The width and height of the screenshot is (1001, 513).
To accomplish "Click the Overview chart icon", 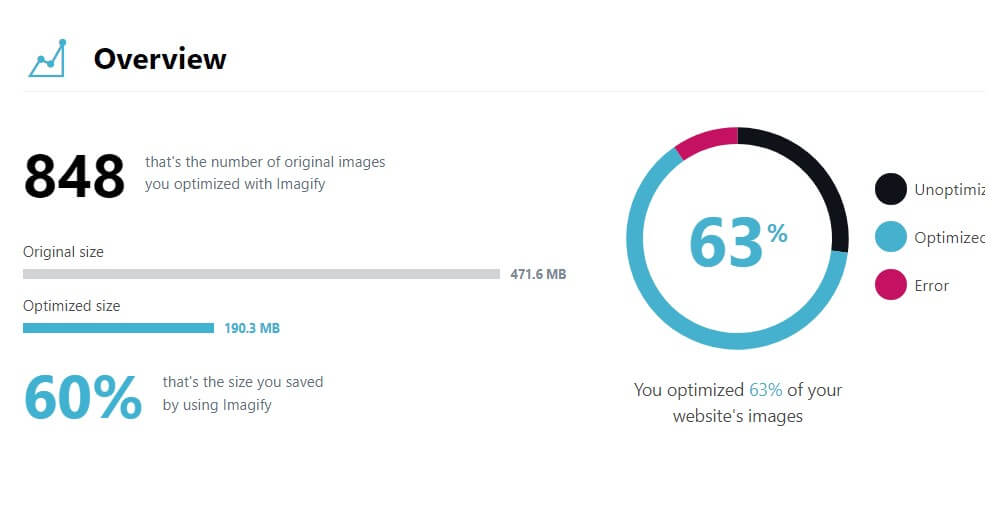I will pos(47,58).
